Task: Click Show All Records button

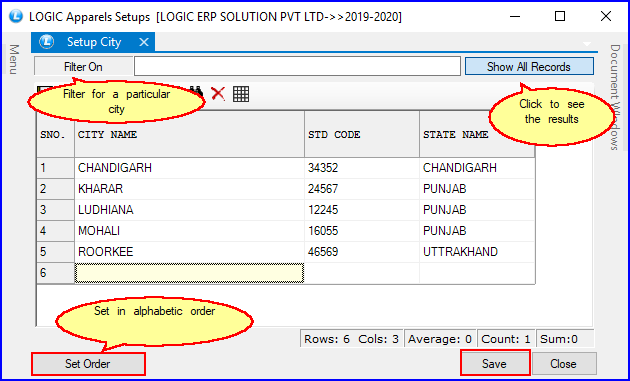Action: pyautogui.click(x=529, y=67)
